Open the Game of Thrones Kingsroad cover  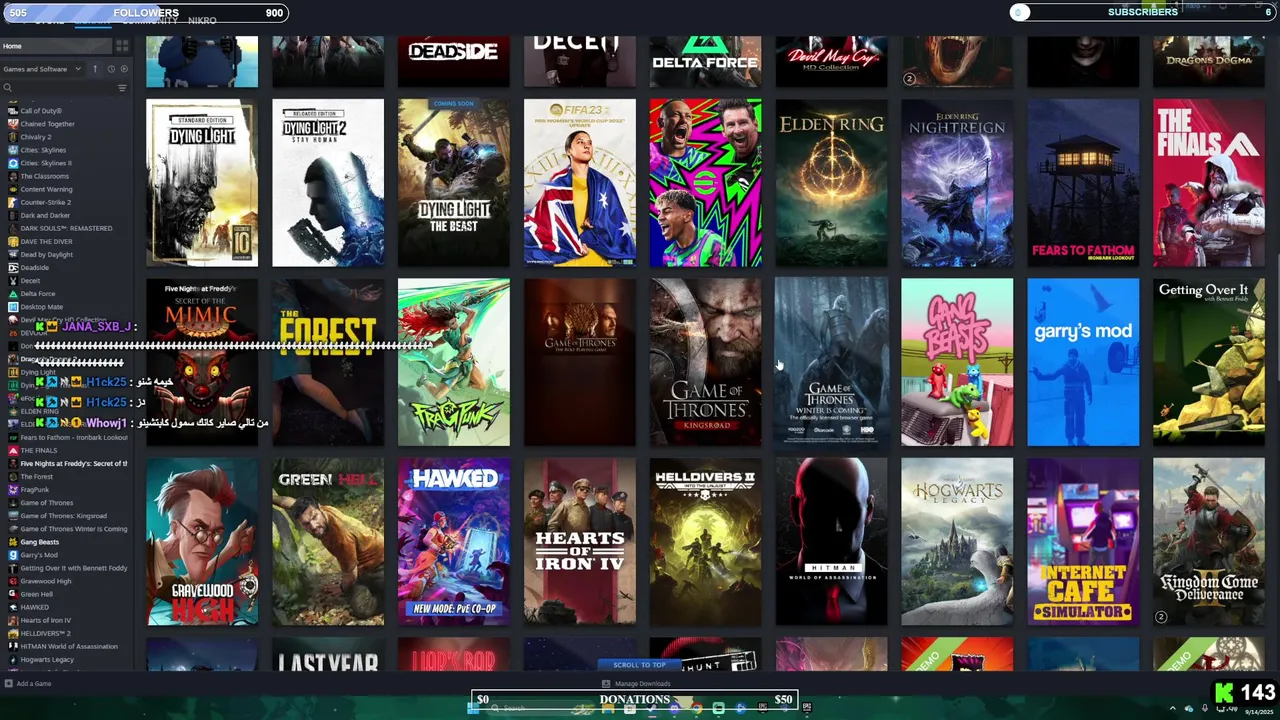point(705,362)
